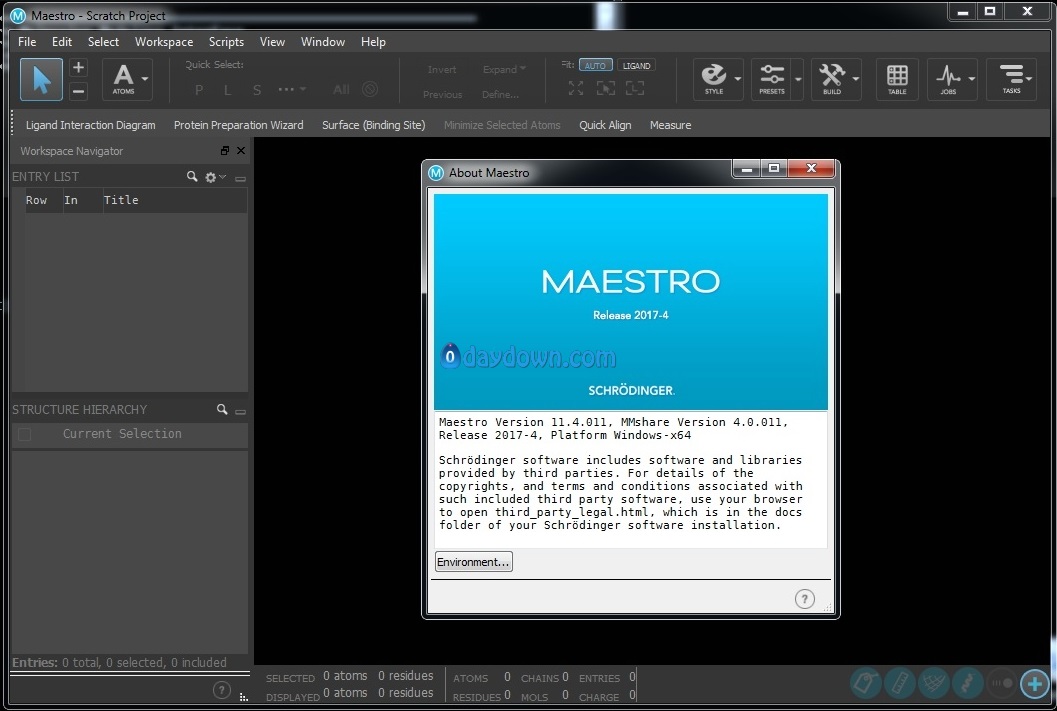Open the more quick-select options dropdown
The image size is (1057, 711).
click(292, 89)
